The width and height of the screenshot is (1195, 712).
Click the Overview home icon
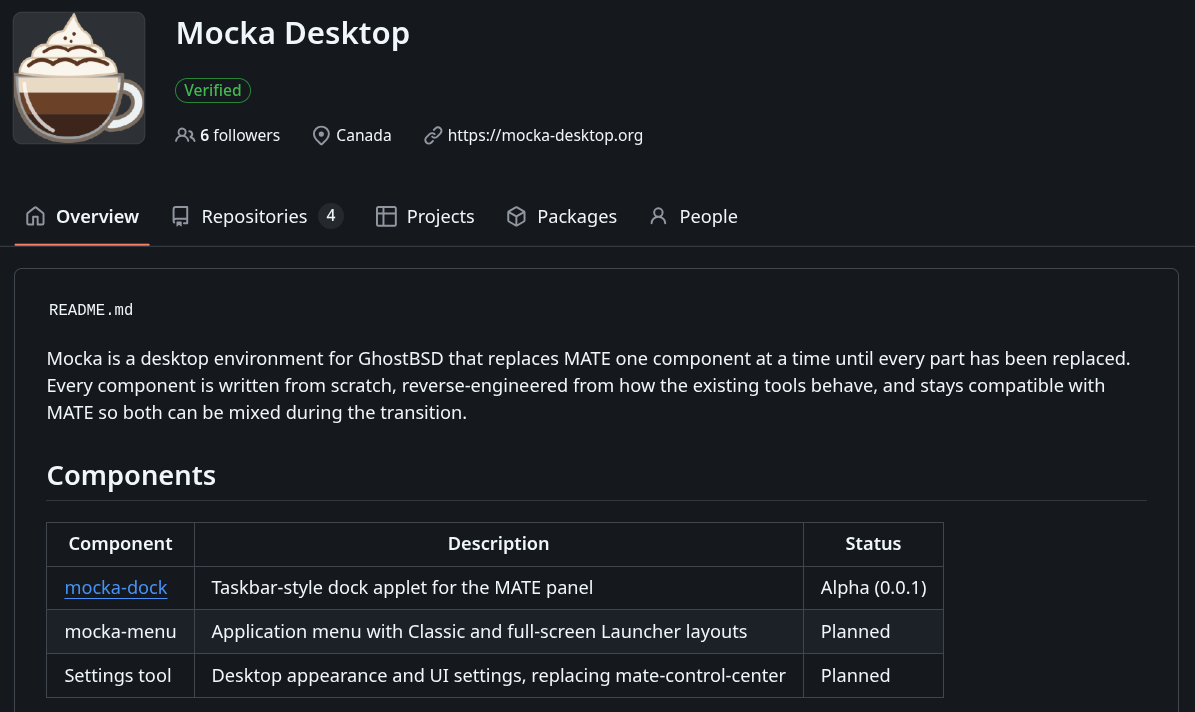(35, 216)
